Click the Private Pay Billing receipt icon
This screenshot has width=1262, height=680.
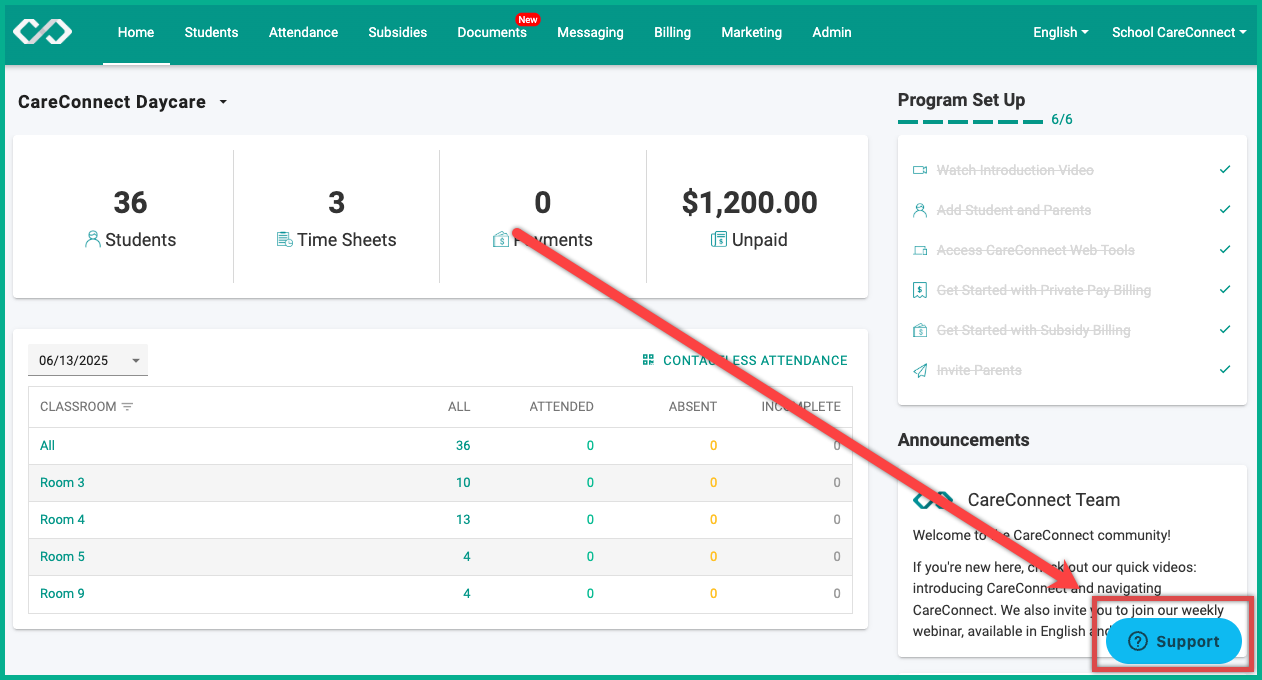click(x=920, y=290)
